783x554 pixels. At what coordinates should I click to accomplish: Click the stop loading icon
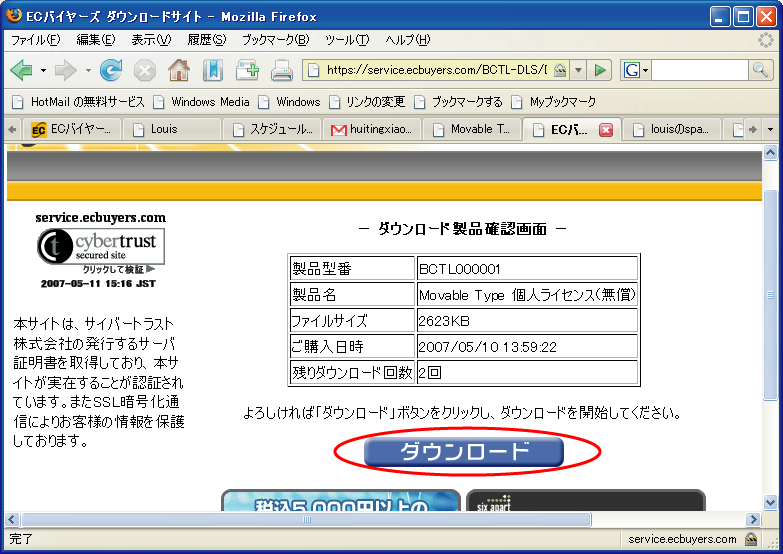(x=145, y=70)
